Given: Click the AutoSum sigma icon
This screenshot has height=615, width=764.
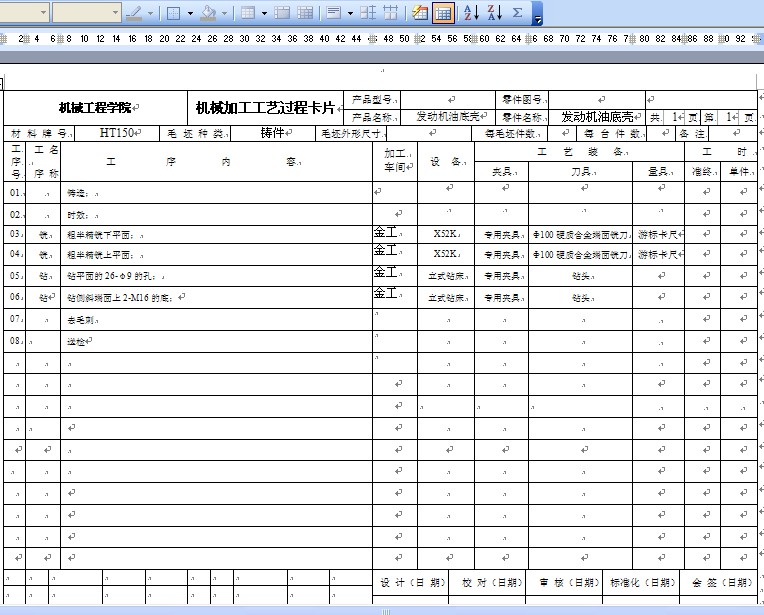Looking at the screenshot, I should (x=517, y=13).
